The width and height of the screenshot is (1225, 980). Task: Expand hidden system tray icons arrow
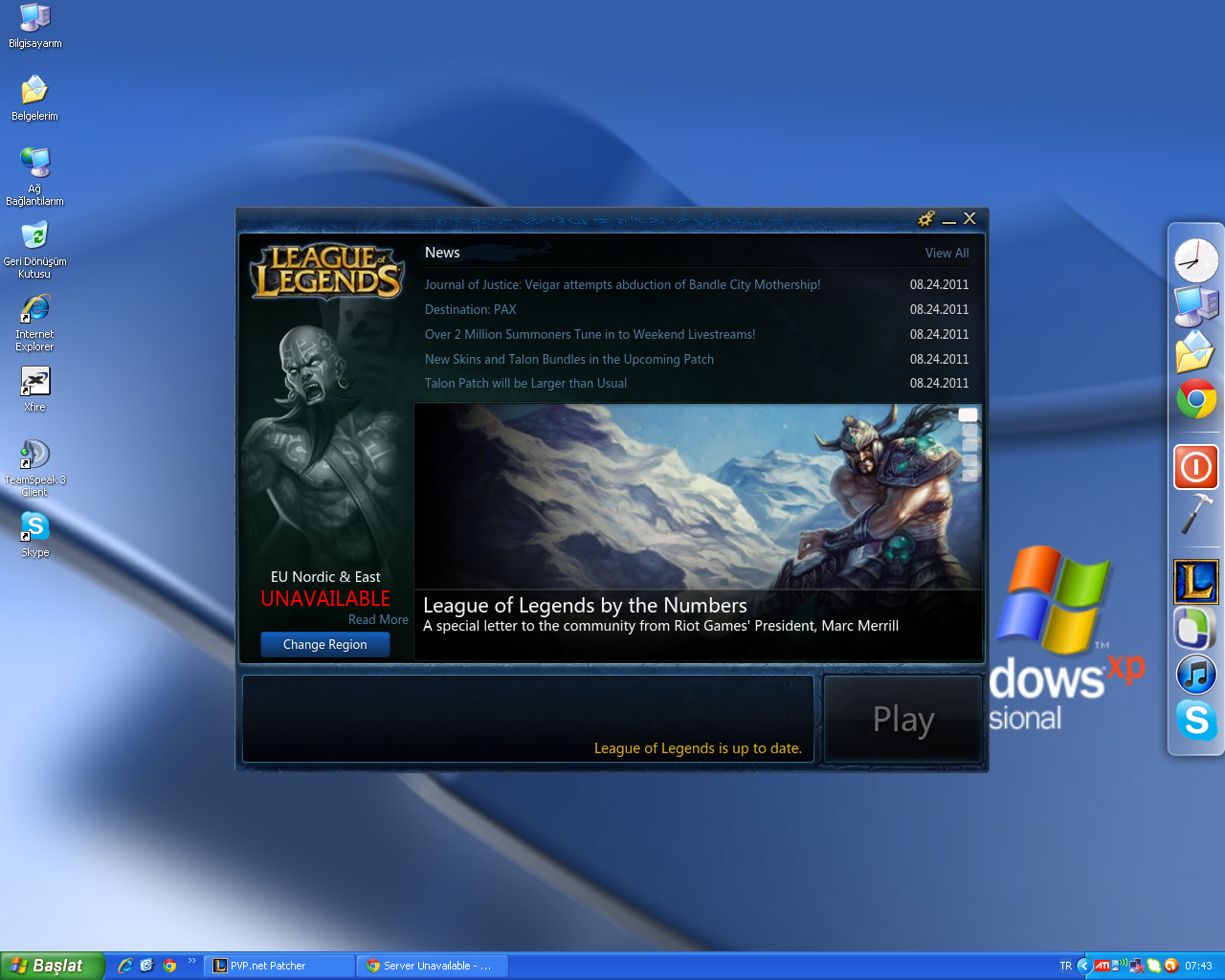coord(1083,966)
